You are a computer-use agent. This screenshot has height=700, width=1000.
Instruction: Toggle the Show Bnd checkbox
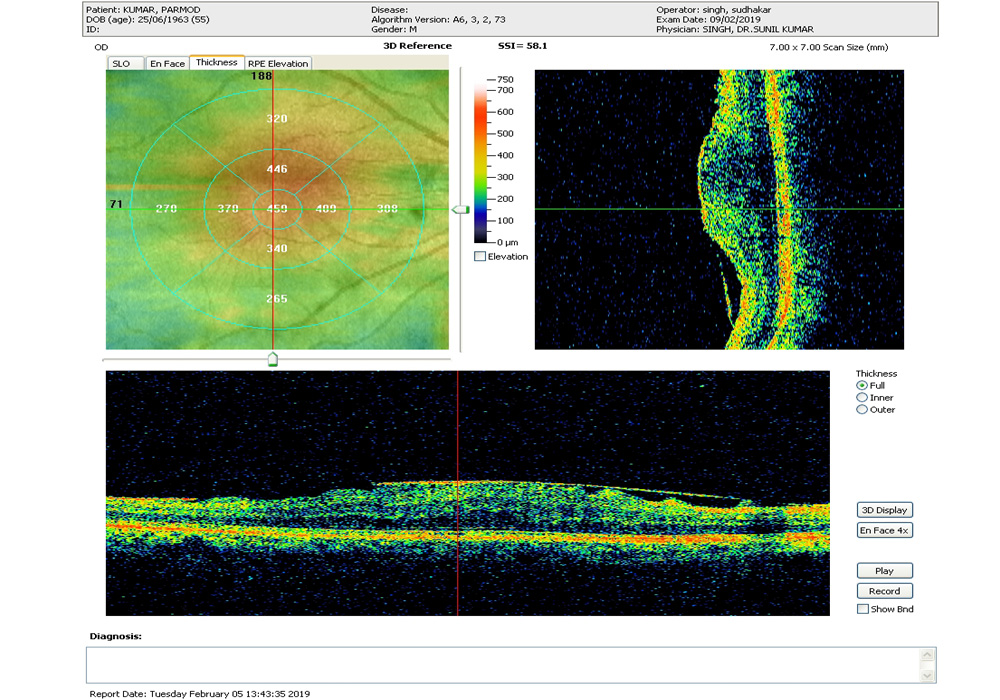click(x=862, y=609)
